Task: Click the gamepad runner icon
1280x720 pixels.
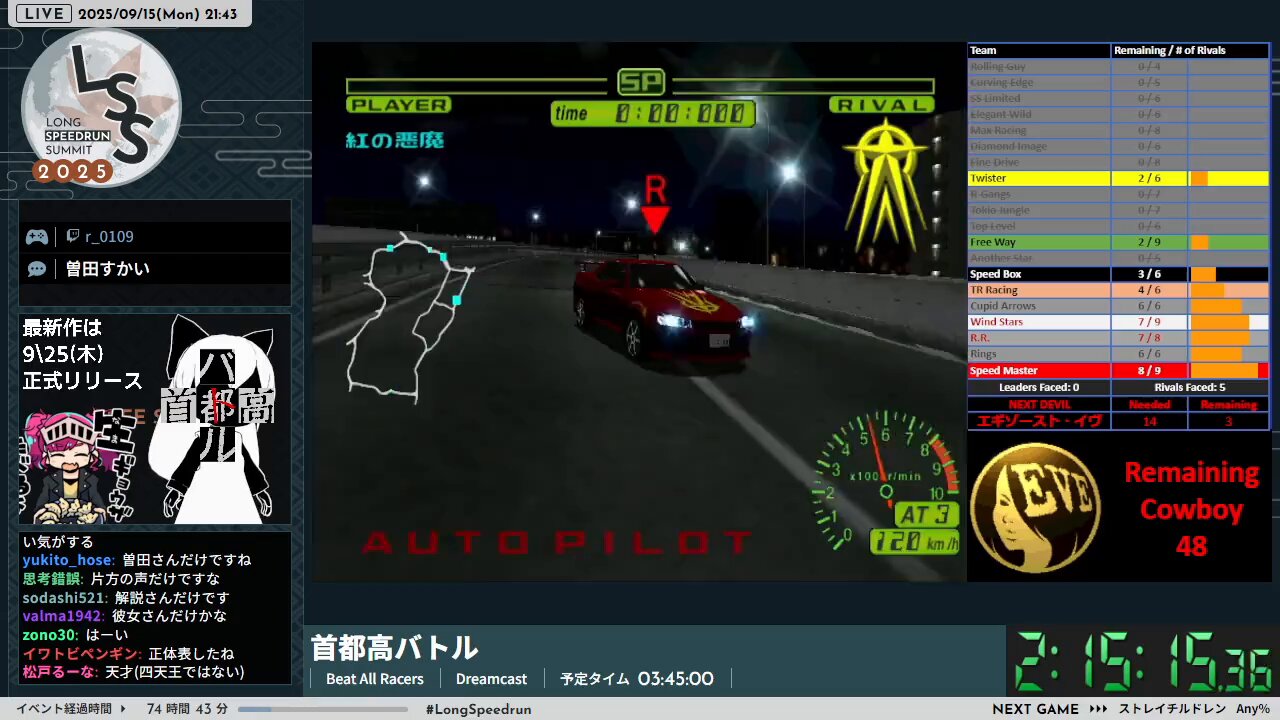Action: point(37,237)
